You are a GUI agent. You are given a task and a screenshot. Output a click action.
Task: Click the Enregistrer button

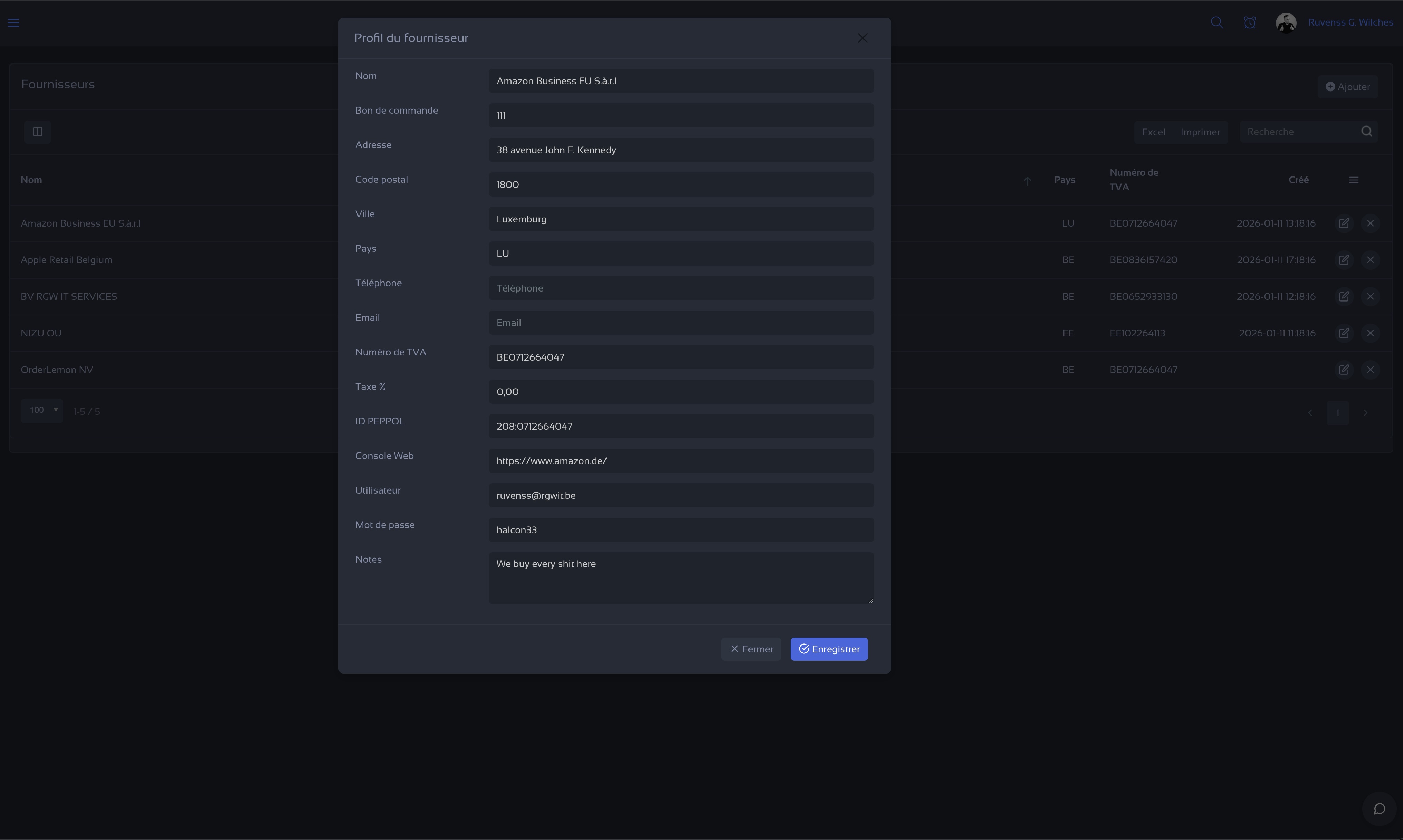(x=829, y=649)
